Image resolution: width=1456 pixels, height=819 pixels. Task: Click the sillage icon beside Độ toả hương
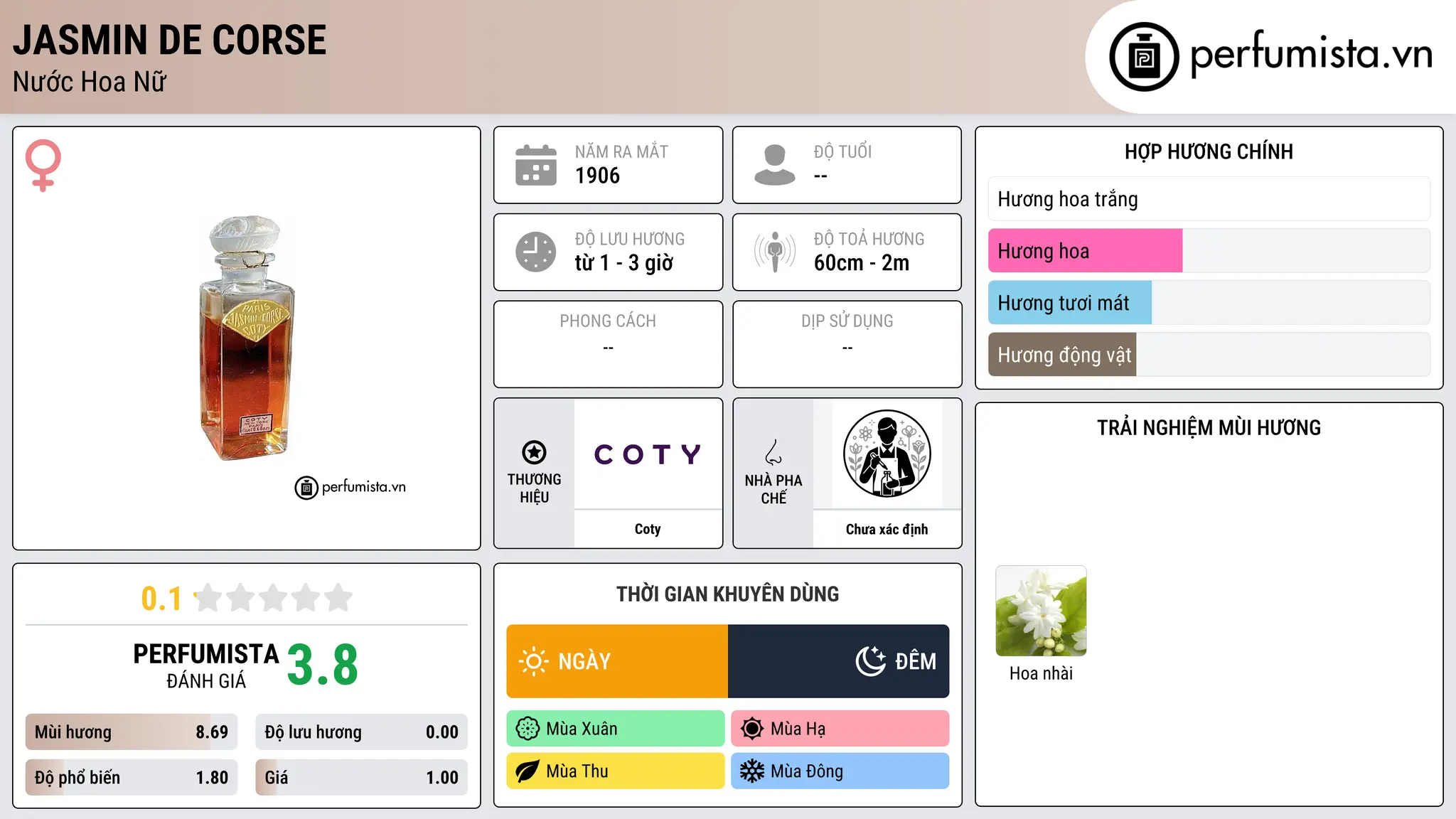775,252
